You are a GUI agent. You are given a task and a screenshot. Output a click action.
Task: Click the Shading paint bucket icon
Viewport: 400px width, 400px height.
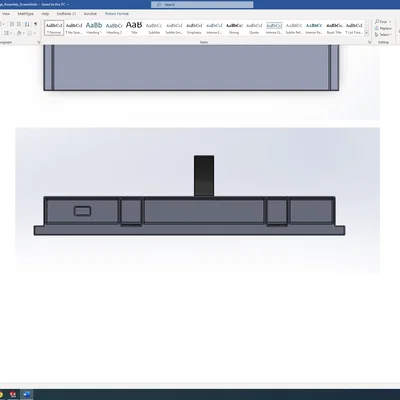19,33
